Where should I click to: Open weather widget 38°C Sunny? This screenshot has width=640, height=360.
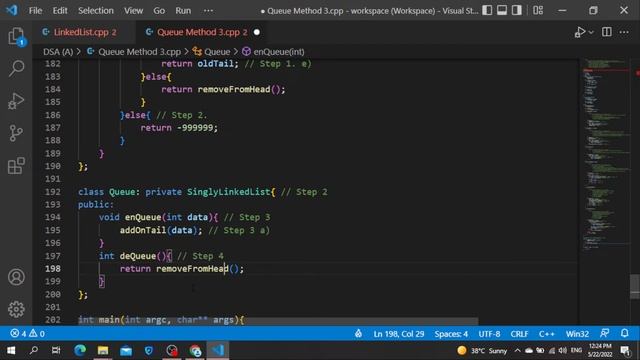[482, 350]
